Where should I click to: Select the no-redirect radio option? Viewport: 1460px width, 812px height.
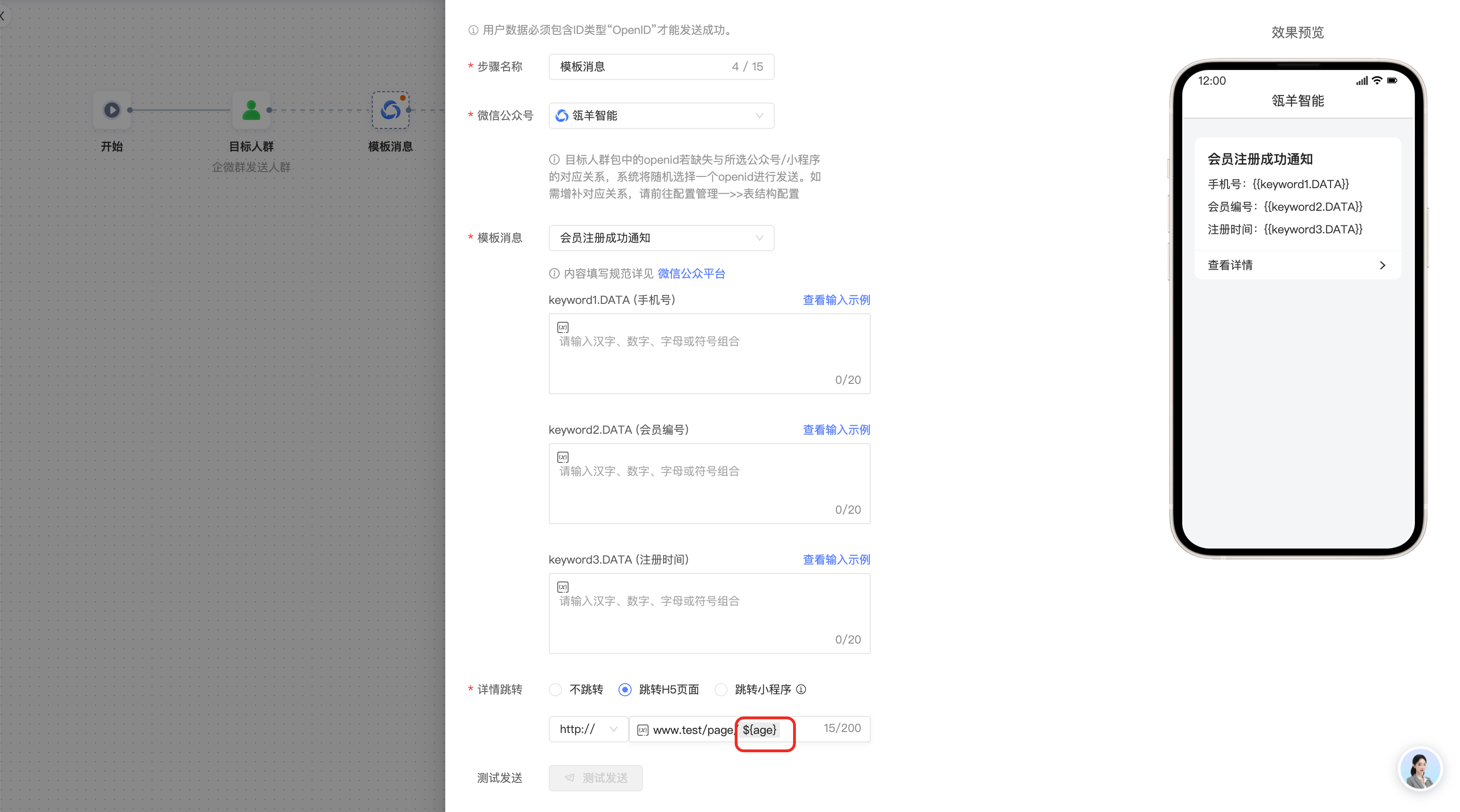point(555,690)
